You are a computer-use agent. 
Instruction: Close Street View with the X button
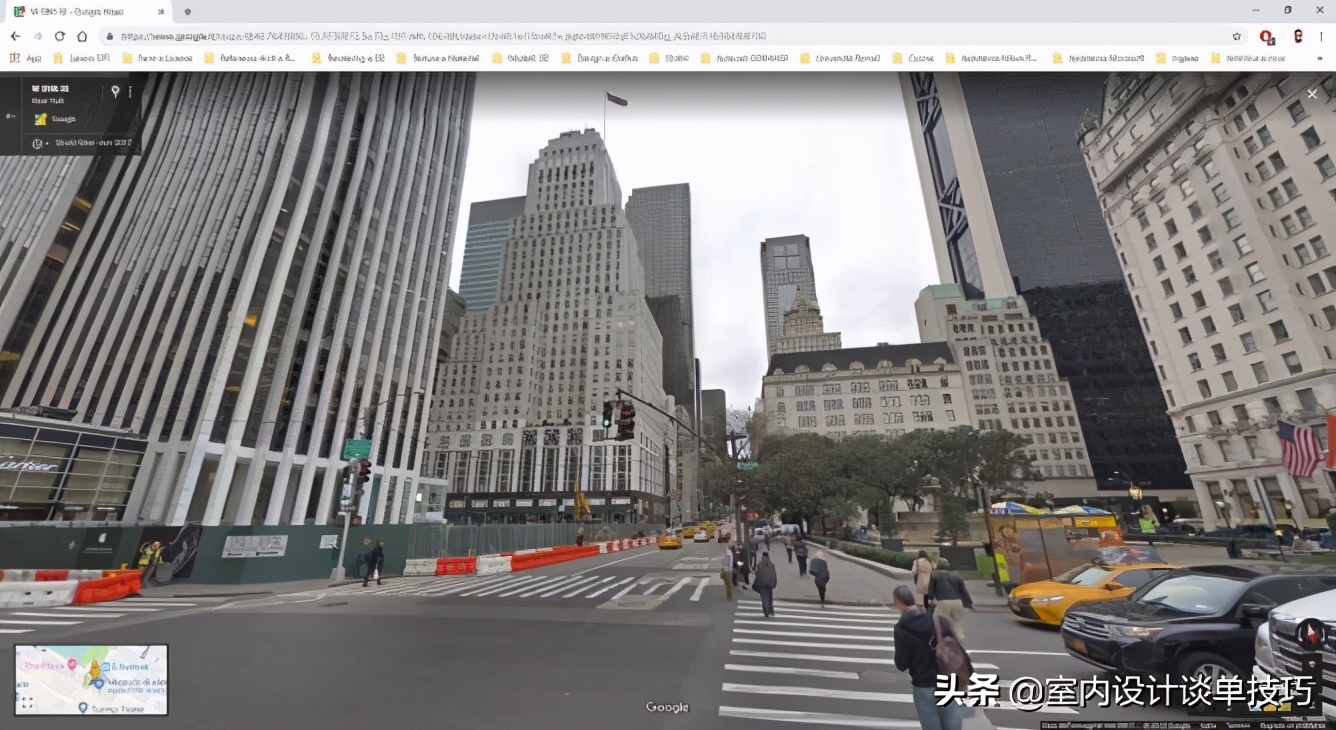click(x=1312, y=94)
